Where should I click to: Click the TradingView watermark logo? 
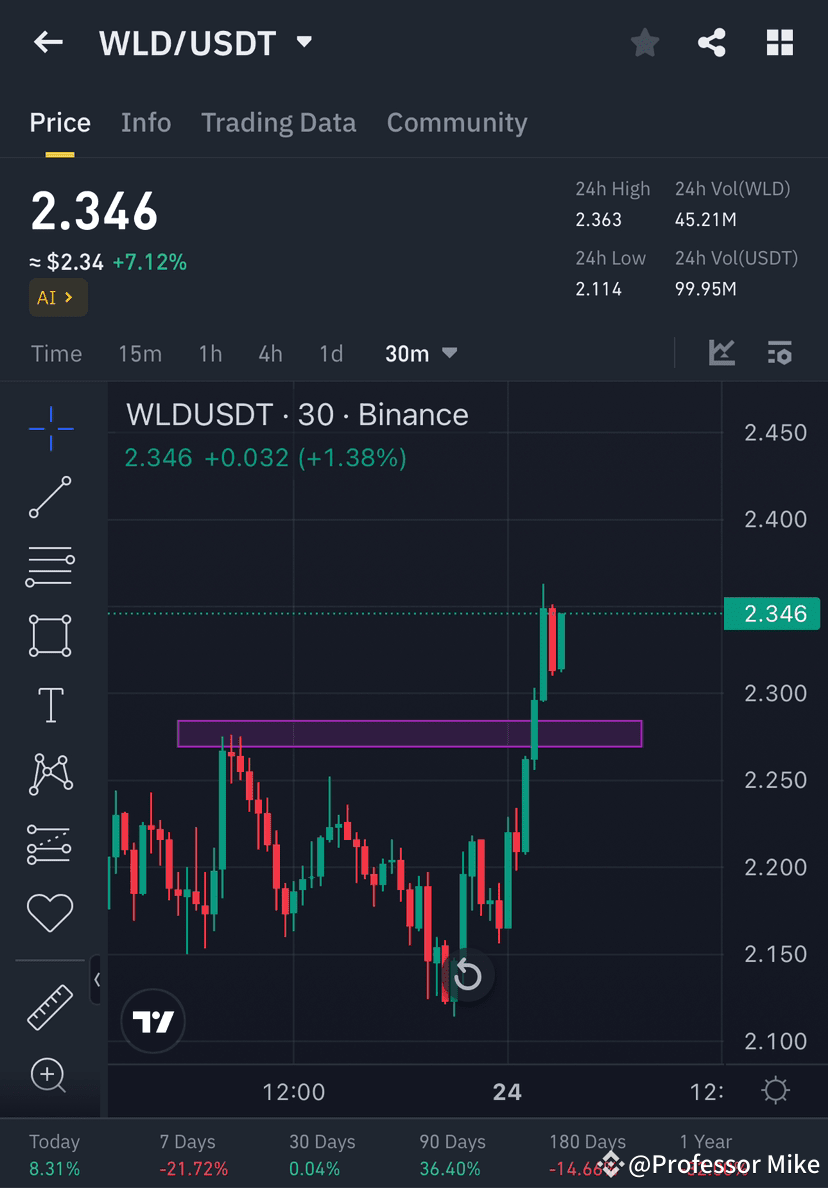[x=152, y=1021]
